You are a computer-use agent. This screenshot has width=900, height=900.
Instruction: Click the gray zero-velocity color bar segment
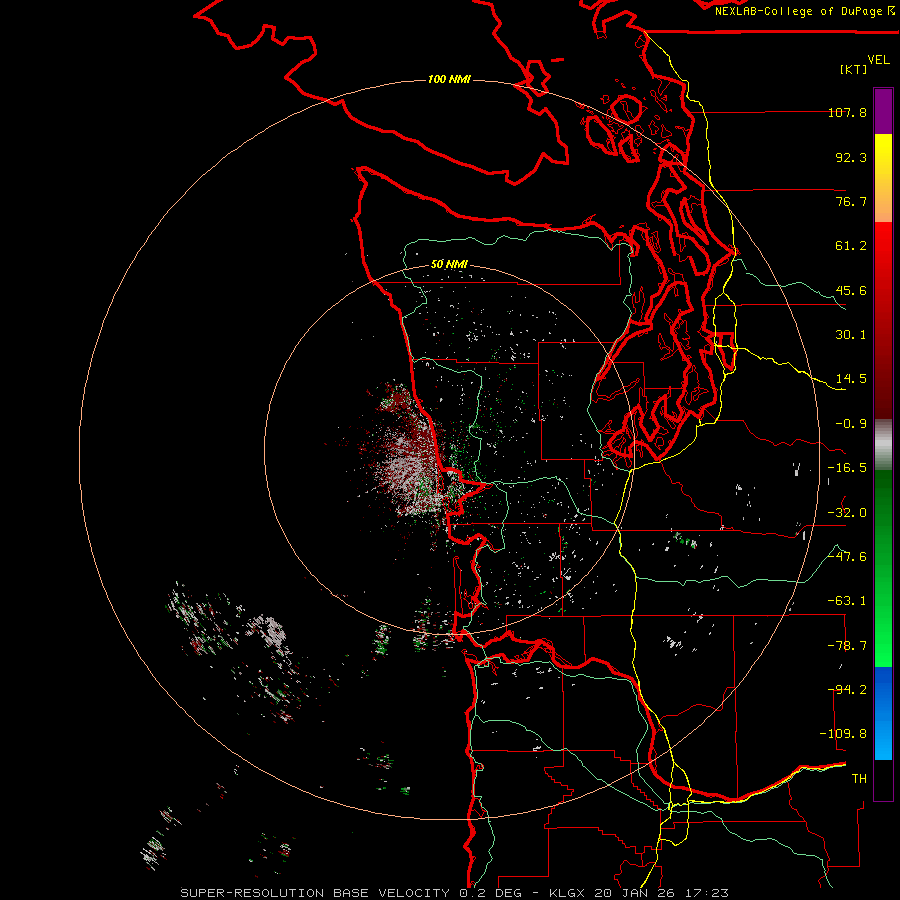click(x=883, y=445)
